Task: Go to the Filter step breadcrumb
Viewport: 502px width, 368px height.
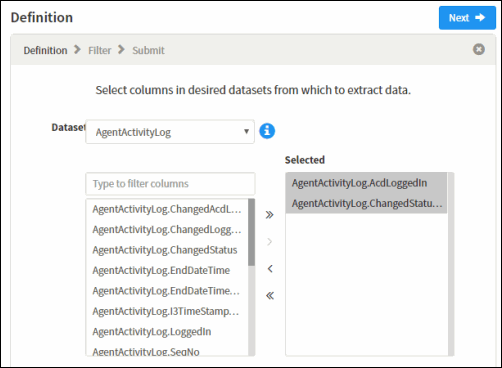Action: [x=99, y=50]
